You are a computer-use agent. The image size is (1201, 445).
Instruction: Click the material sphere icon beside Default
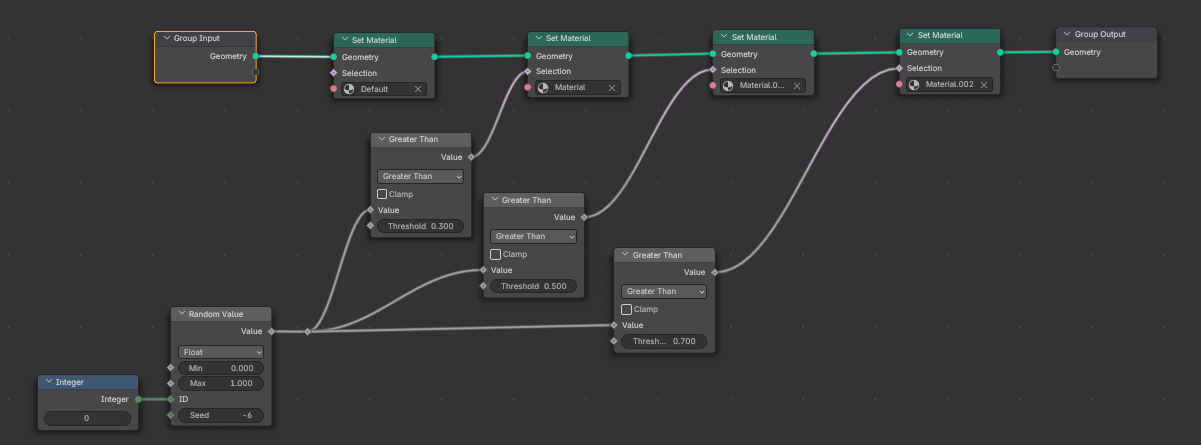(x=349, y=89)
